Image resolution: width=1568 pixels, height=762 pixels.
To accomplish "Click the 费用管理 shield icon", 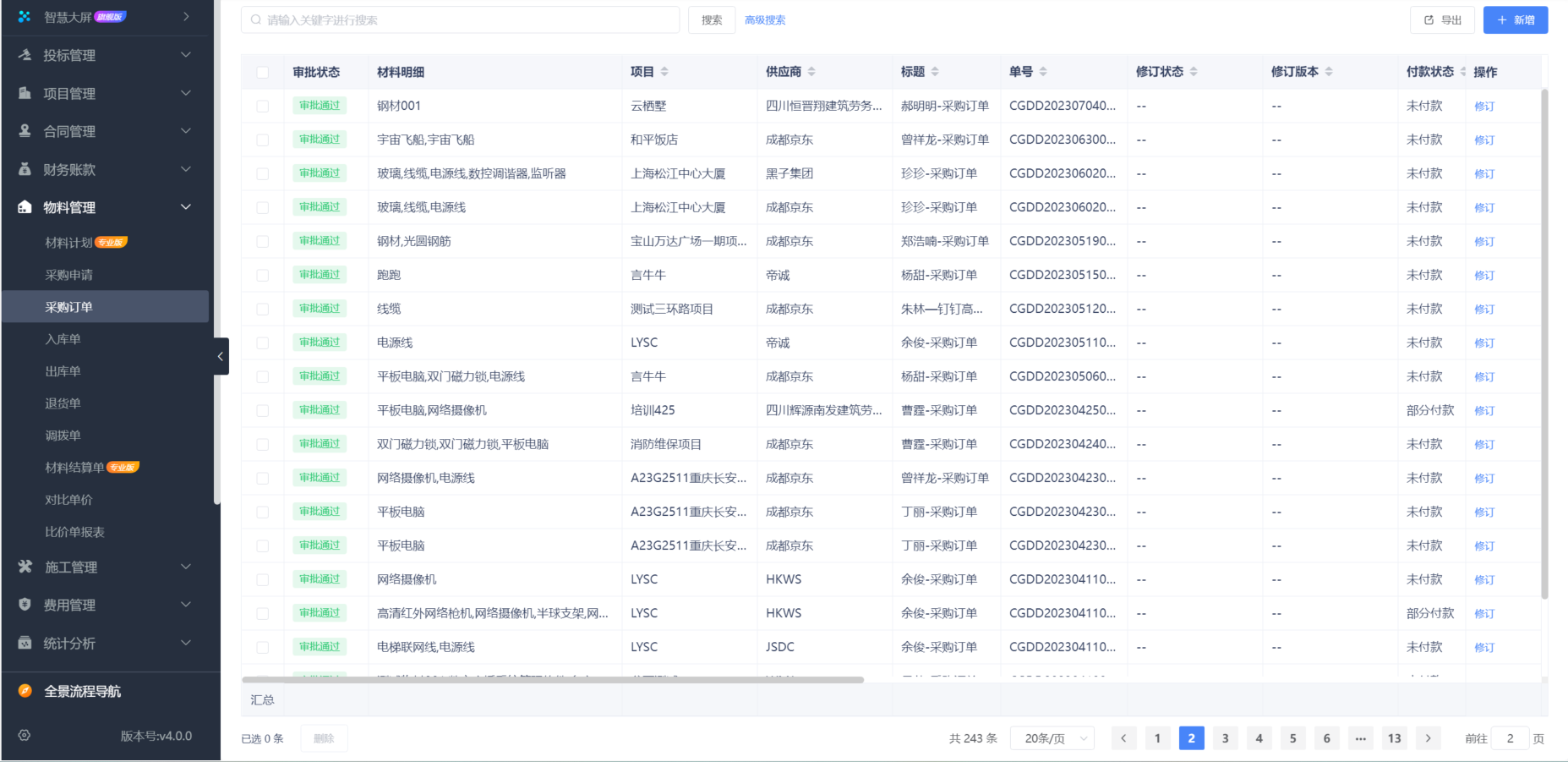I will (x=23, y=605).
